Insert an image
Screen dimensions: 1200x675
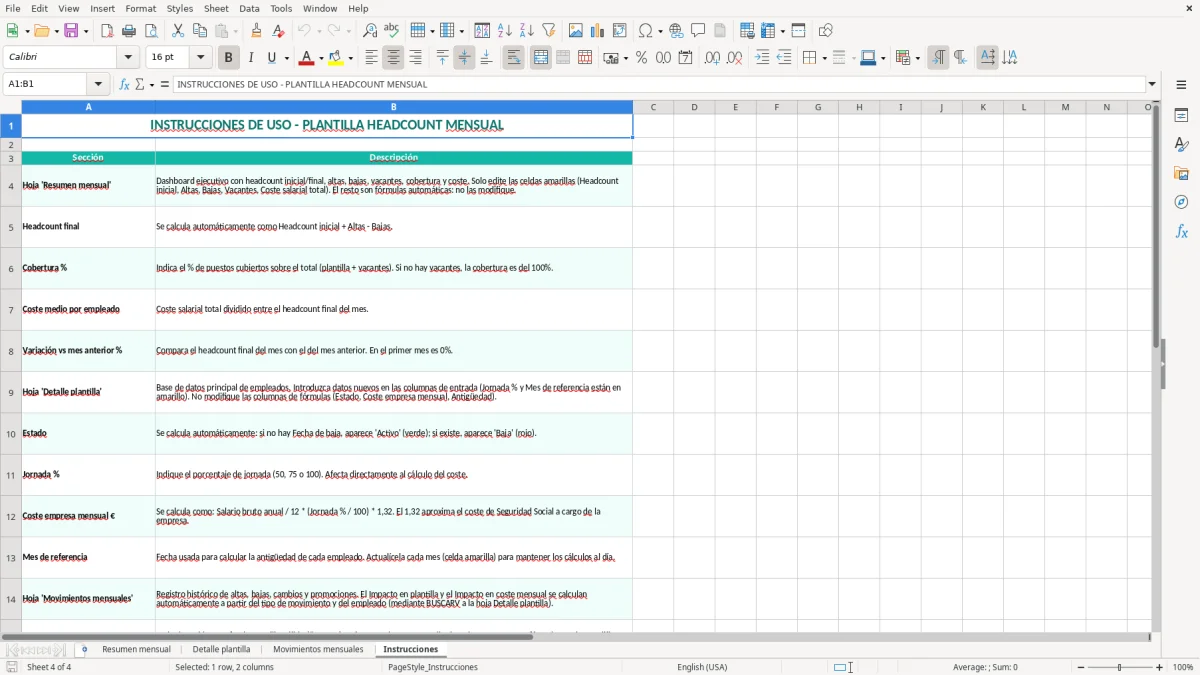coord(576,31)
